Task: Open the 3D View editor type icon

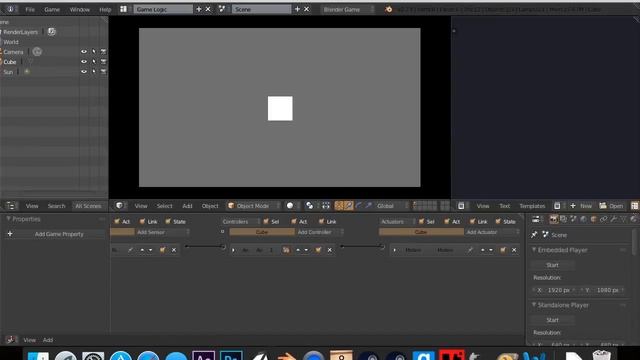Action: click(119, 206)
